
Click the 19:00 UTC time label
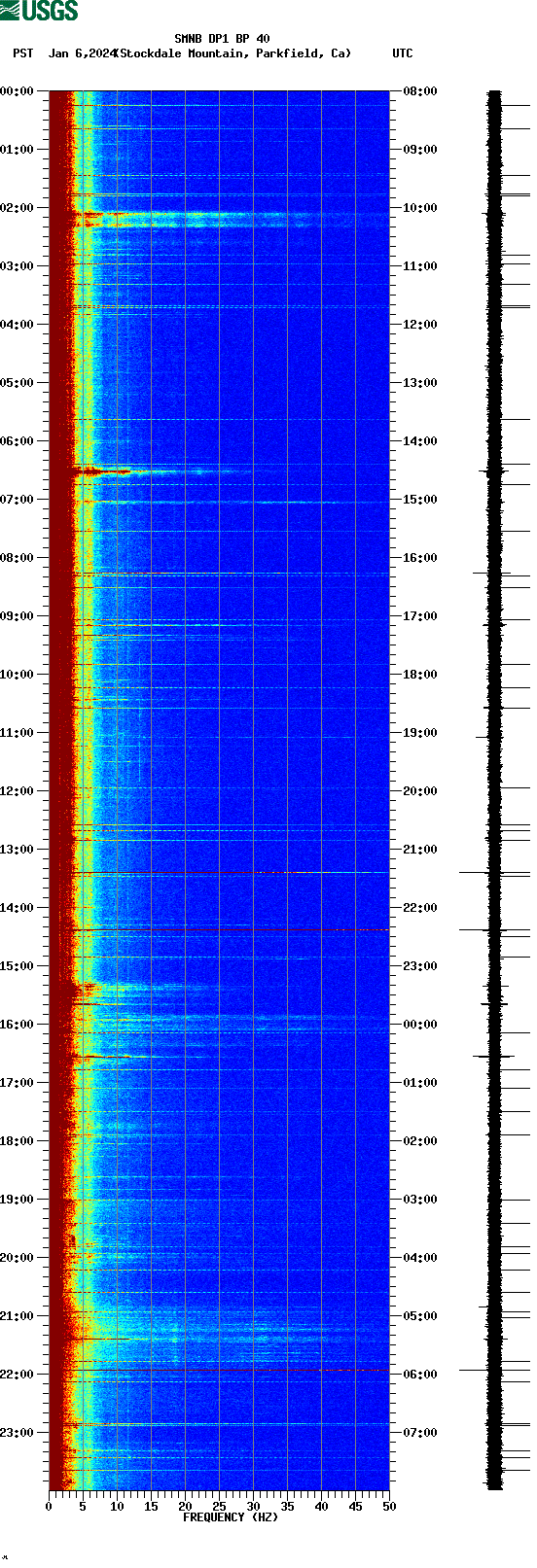(x=420, y=733)
